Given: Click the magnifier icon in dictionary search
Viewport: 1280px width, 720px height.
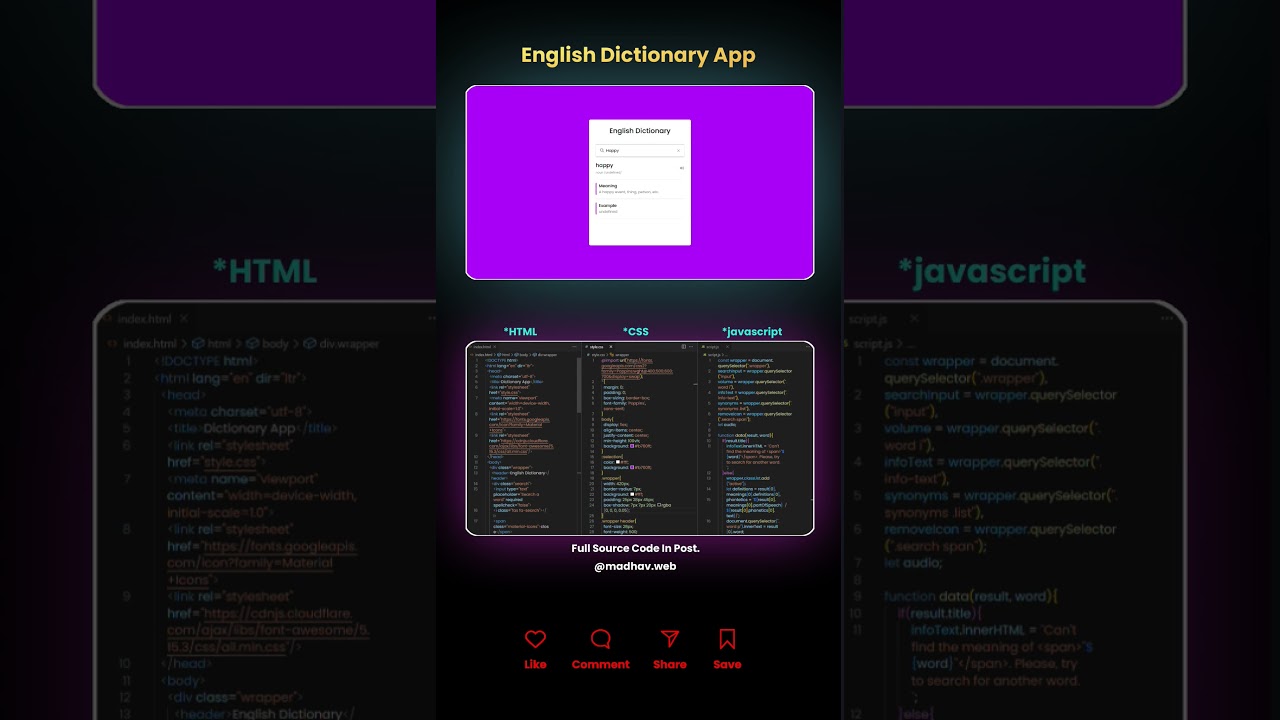Looking at the screenshot, I should pos(601,150).
